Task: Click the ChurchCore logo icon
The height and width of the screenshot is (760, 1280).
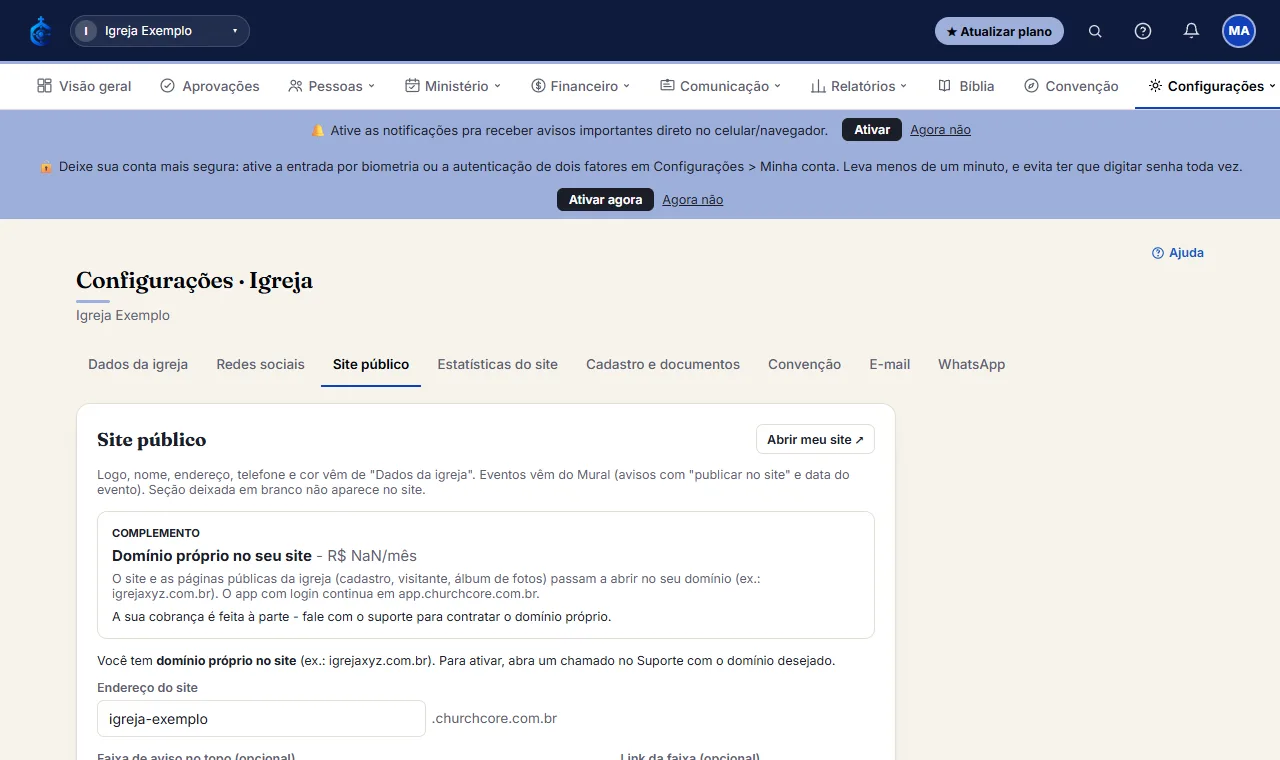Action: tap(40, 31)
